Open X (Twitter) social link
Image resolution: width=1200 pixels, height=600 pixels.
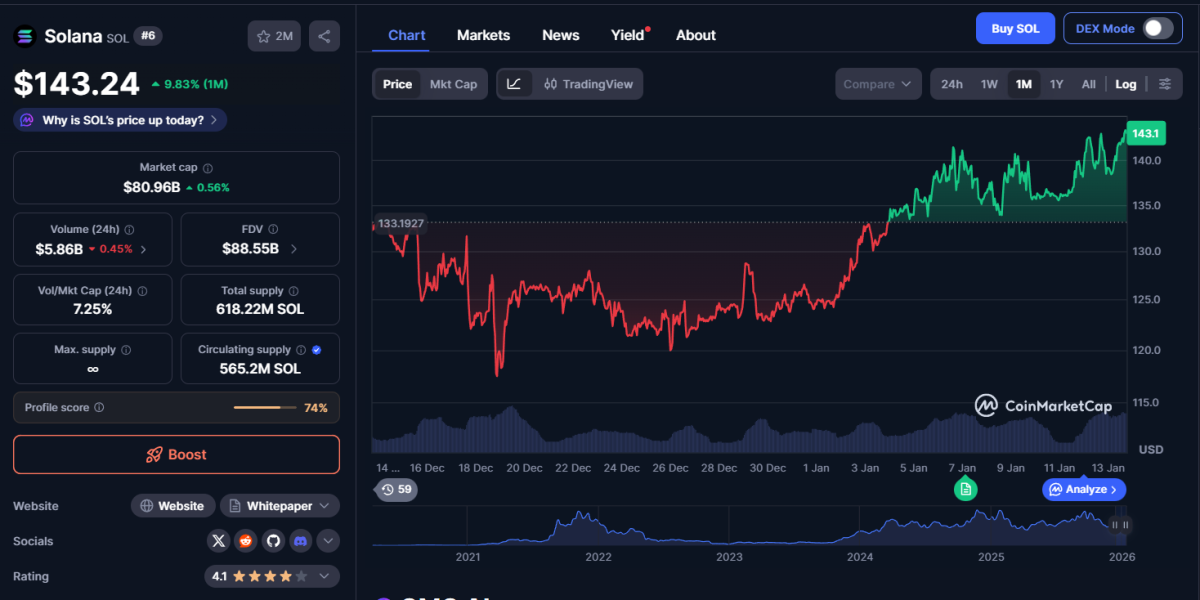(219, 541)
